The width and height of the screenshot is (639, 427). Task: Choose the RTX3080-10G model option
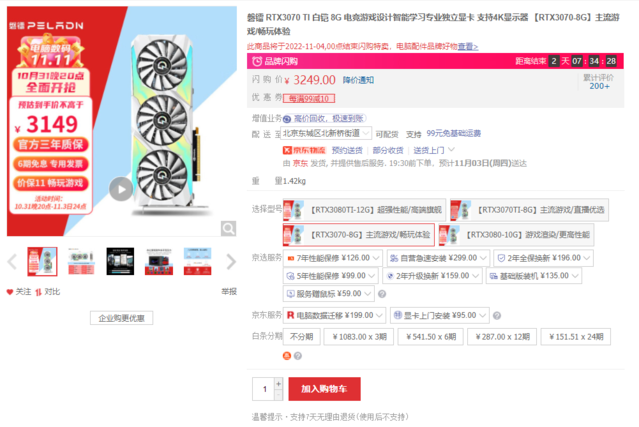[x=516, y=235]
